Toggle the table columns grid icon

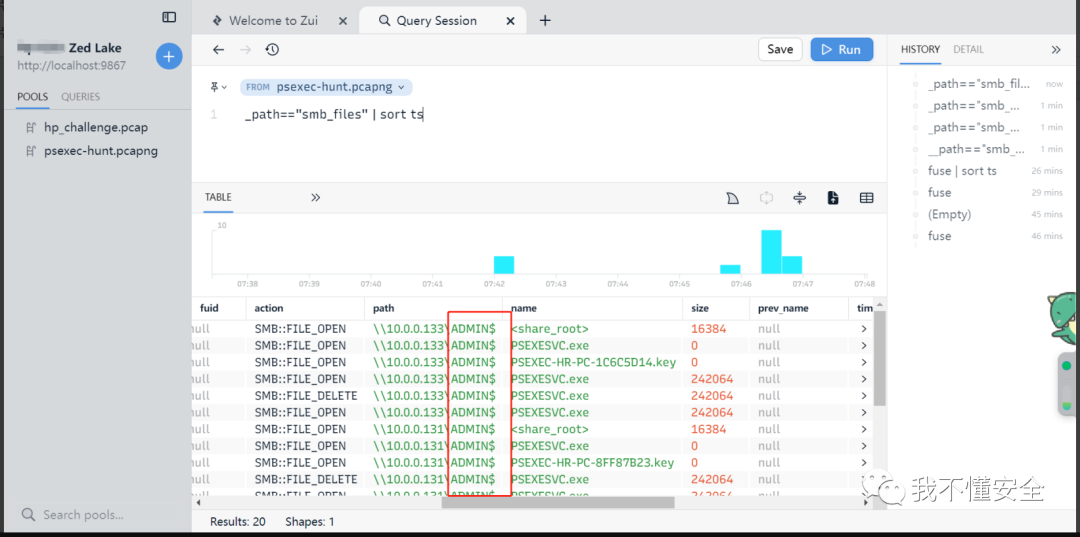[x=866, y=198]
